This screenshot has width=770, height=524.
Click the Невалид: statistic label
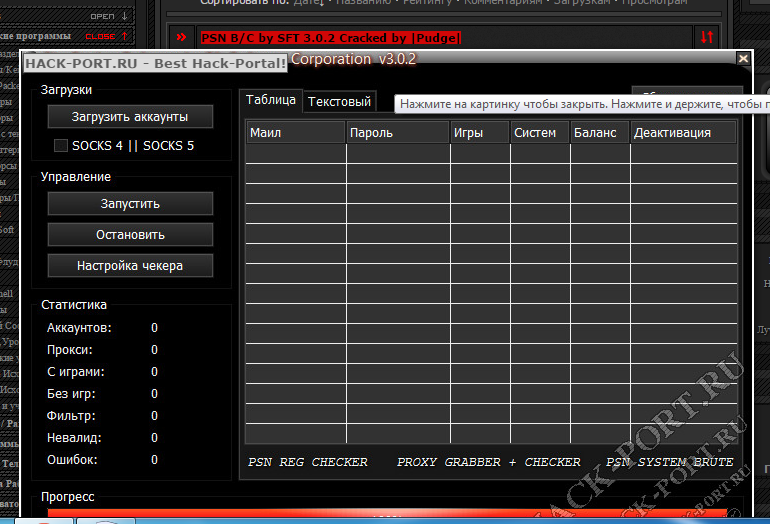[x=74, y=438]
